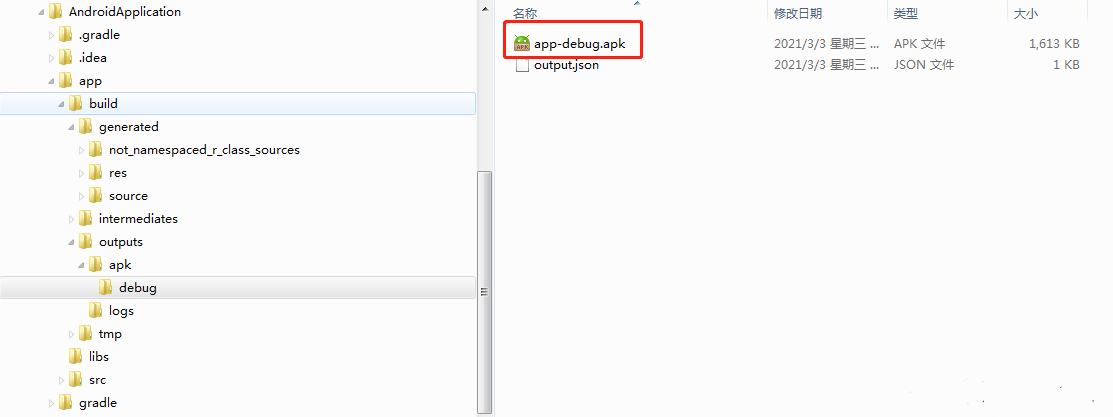Sort by 修改日期 column header
The height and width of the screenshot is (417, 1113).
click(x=797, y=14)
